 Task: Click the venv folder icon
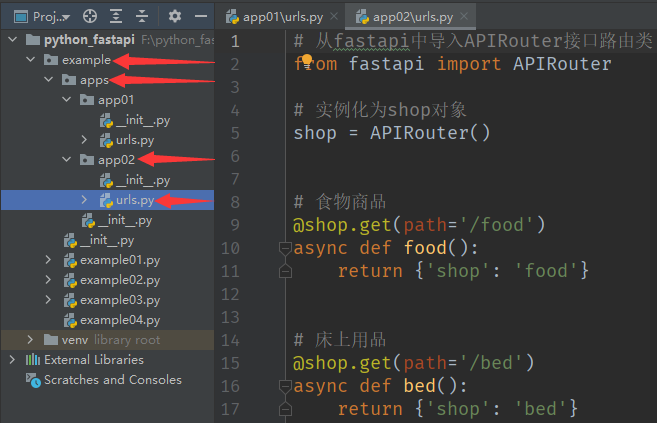(x=51, y=339)
